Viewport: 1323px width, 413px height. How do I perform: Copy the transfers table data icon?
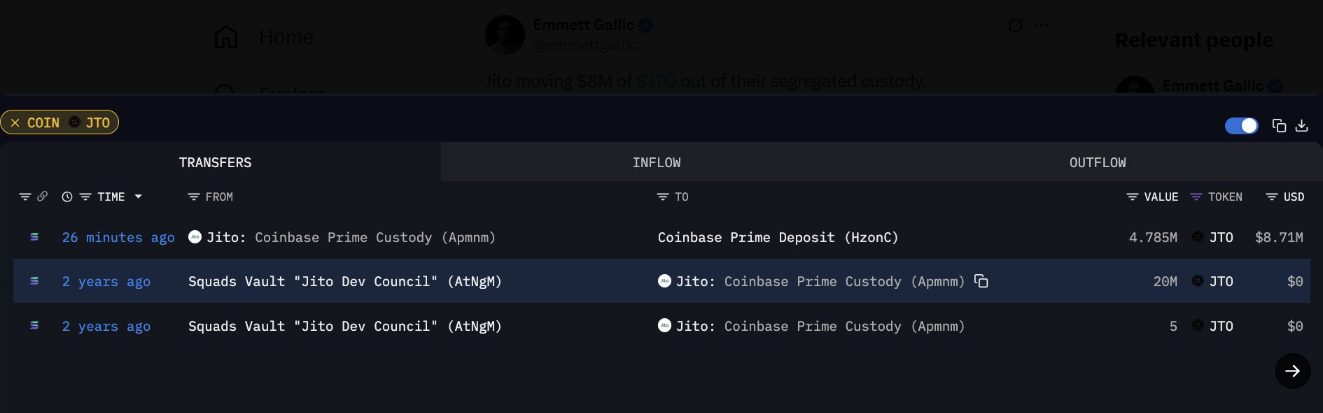1278,125
